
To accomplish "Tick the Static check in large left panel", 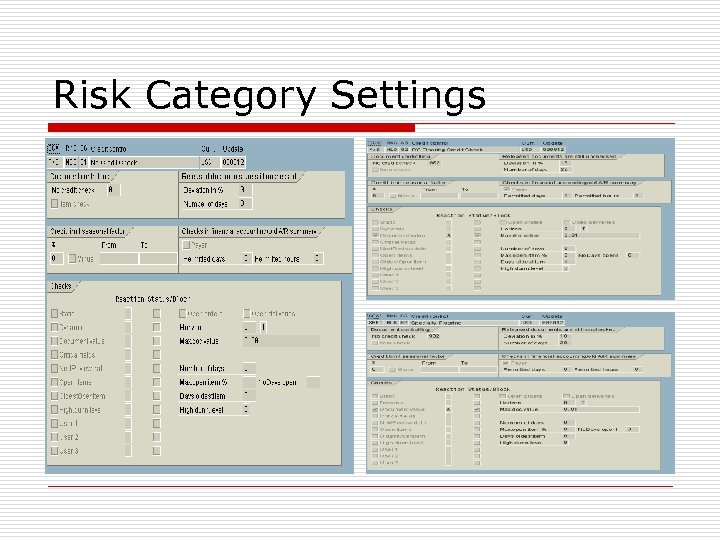I will coord(55,314).
